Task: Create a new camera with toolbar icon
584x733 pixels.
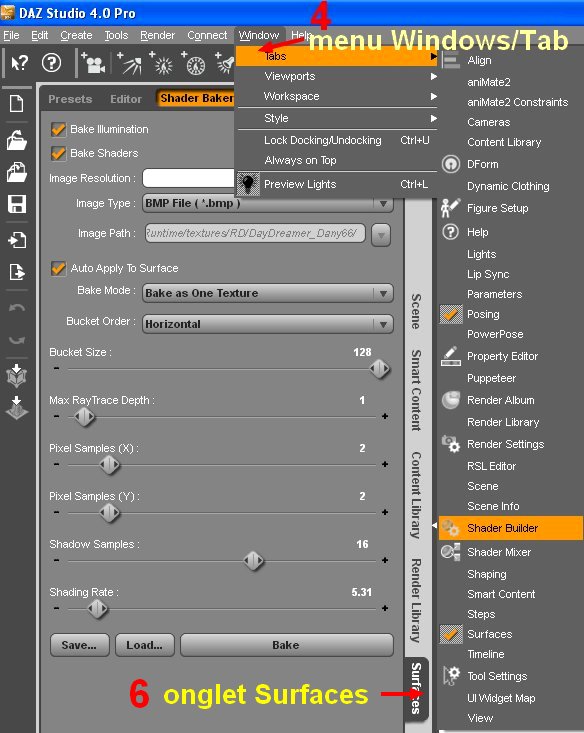Action: tap(93, 63)
